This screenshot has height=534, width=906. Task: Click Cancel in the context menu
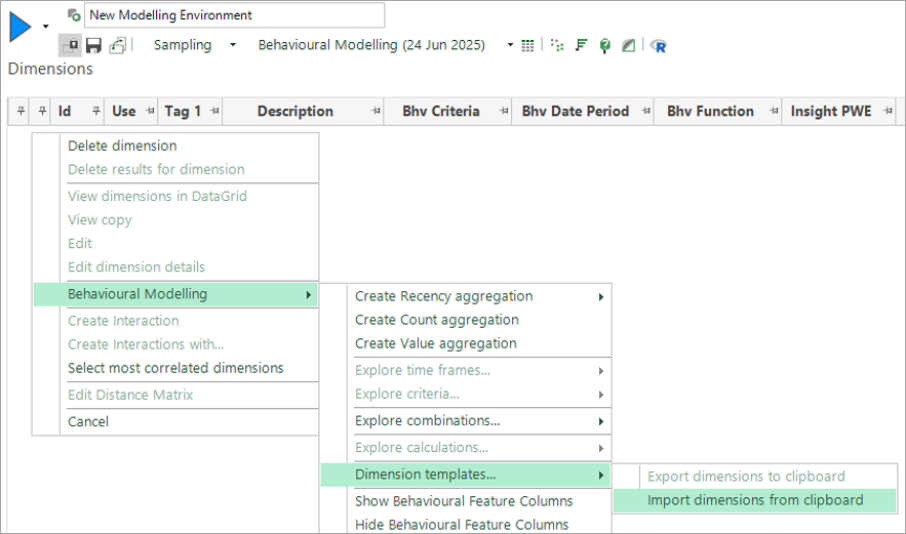(88, 422)
